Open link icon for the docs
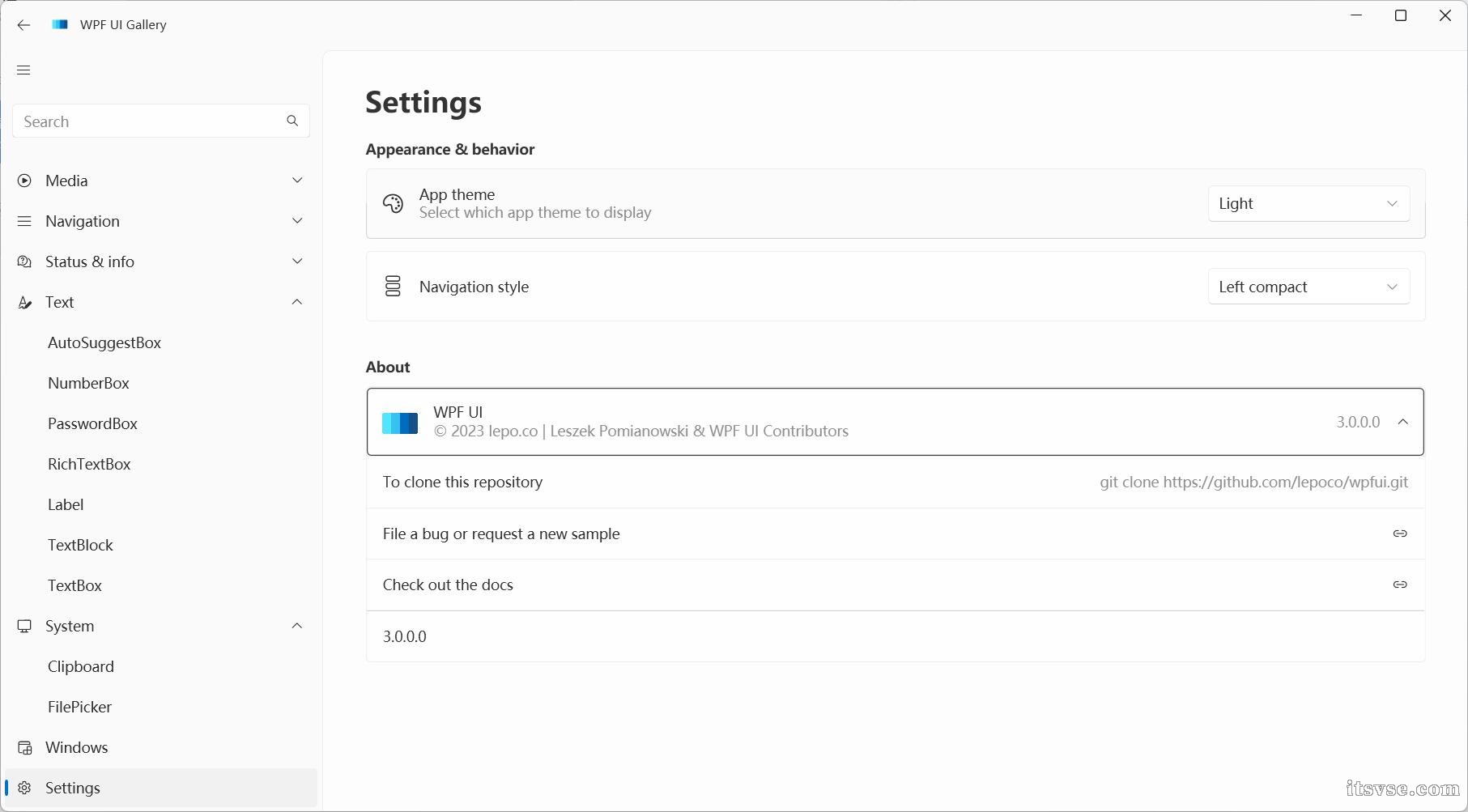Viewport: 1468px width, 812px height. coord(1400,585)
